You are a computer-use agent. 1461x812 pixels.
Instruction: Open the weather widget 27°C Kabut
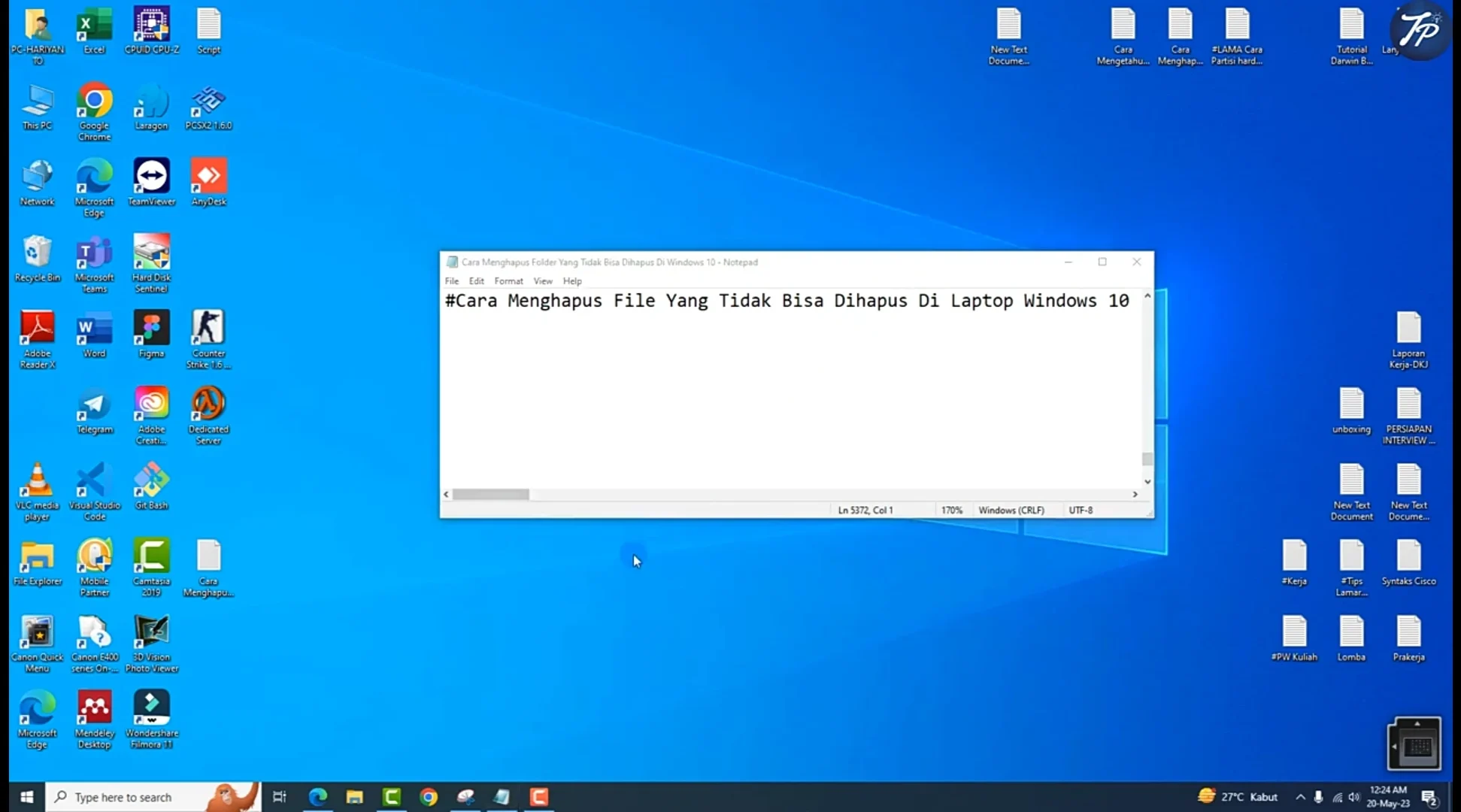[1238, 797]
